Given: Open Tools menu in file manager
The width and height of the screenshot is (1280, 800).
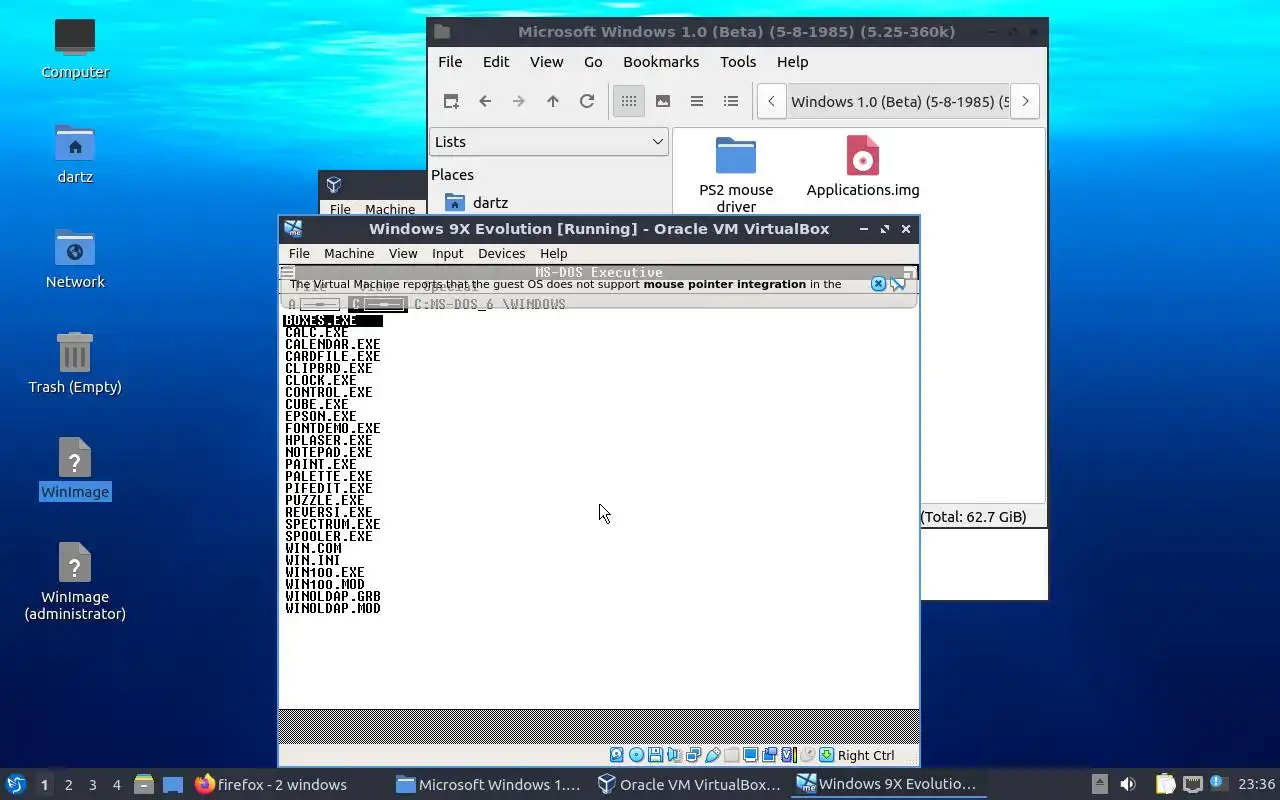Looking at the screenshot, I should click(x=738, y=62).
